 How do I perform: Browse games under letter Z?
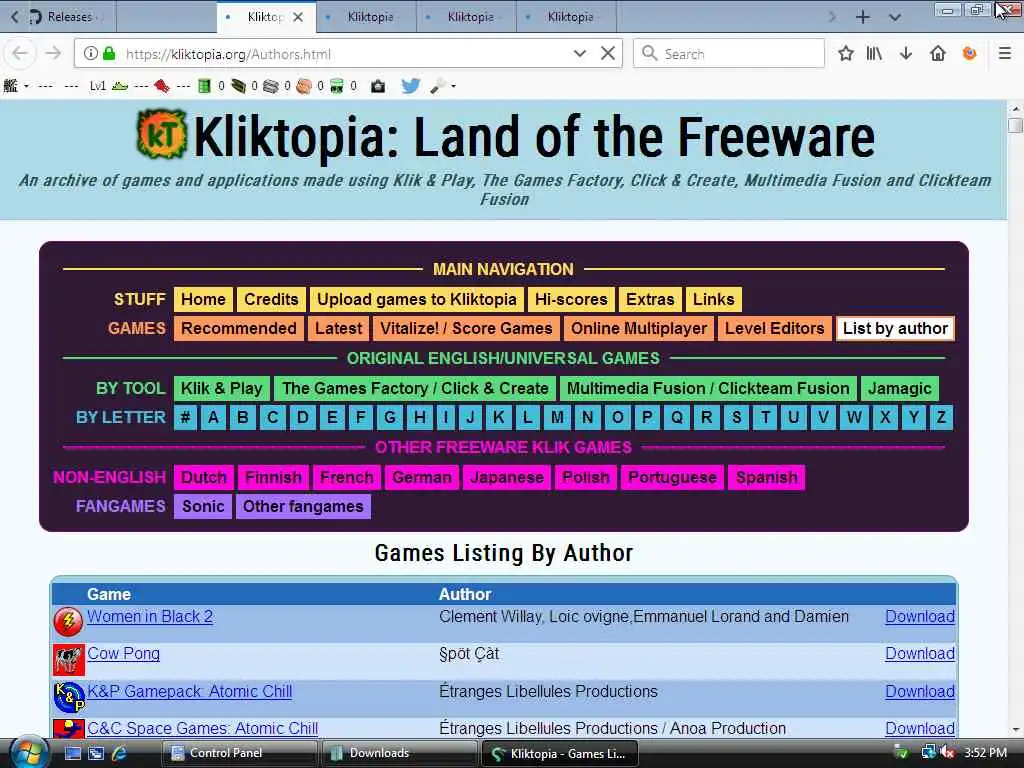pyautogui.click(x=941, y=417)
